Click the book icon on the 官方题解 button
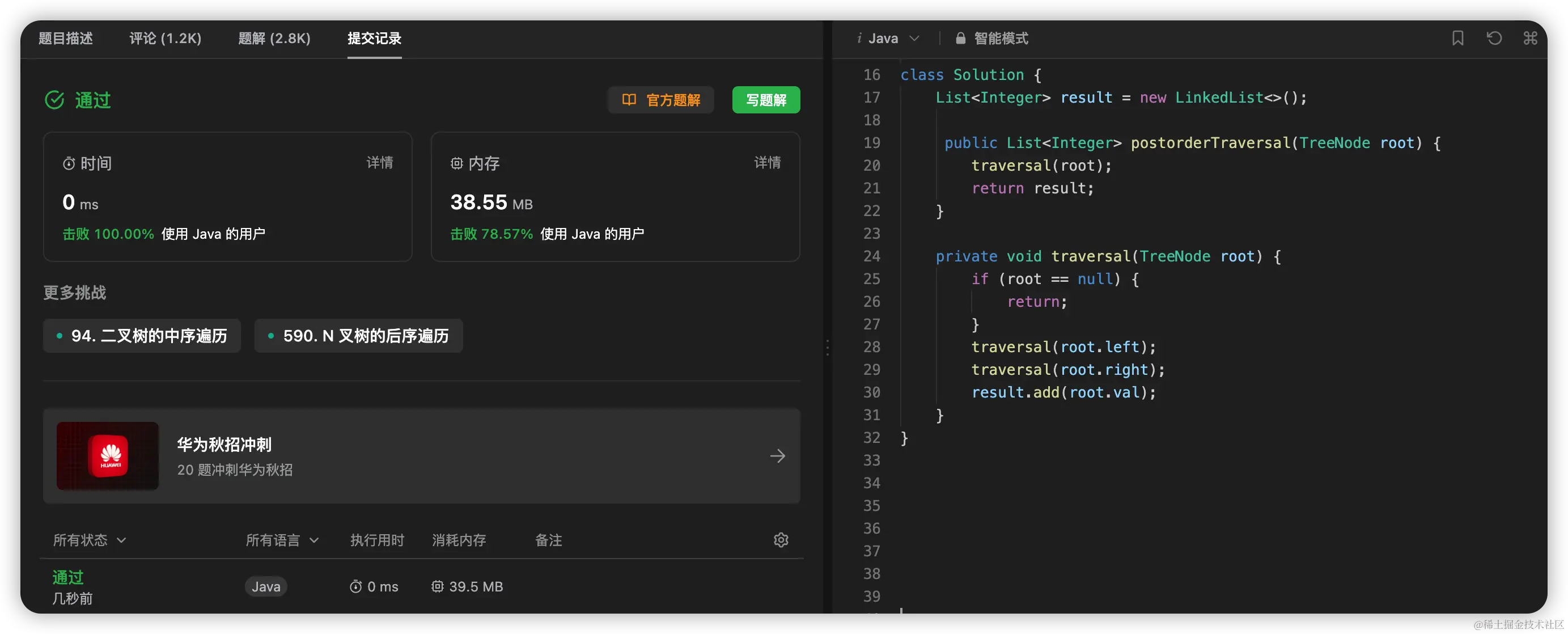This screenshot has width=1568, height=634. pos(629,100)
